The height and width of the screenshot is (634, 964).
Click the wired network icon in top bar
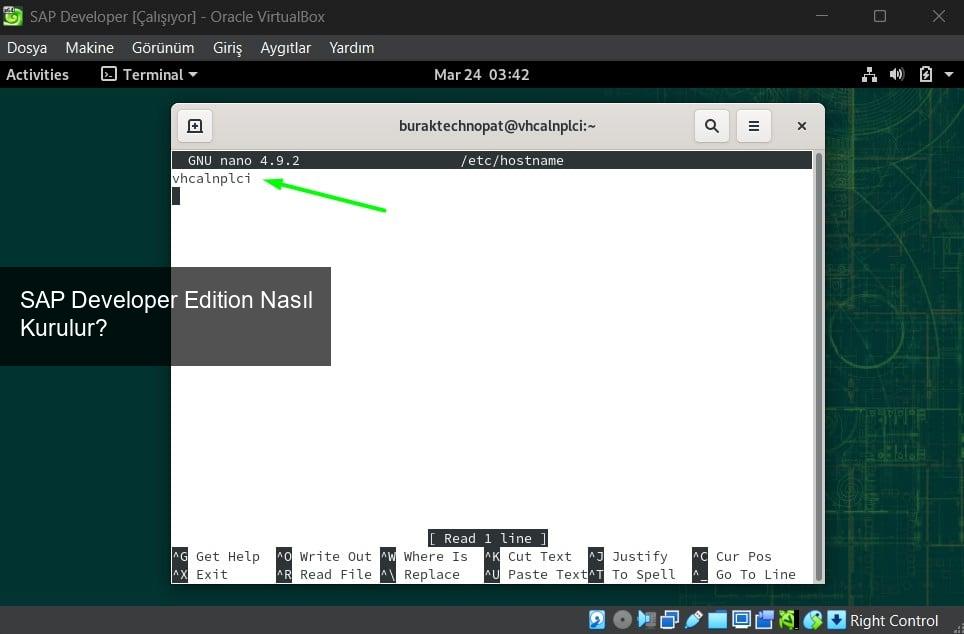pos(868,75)
